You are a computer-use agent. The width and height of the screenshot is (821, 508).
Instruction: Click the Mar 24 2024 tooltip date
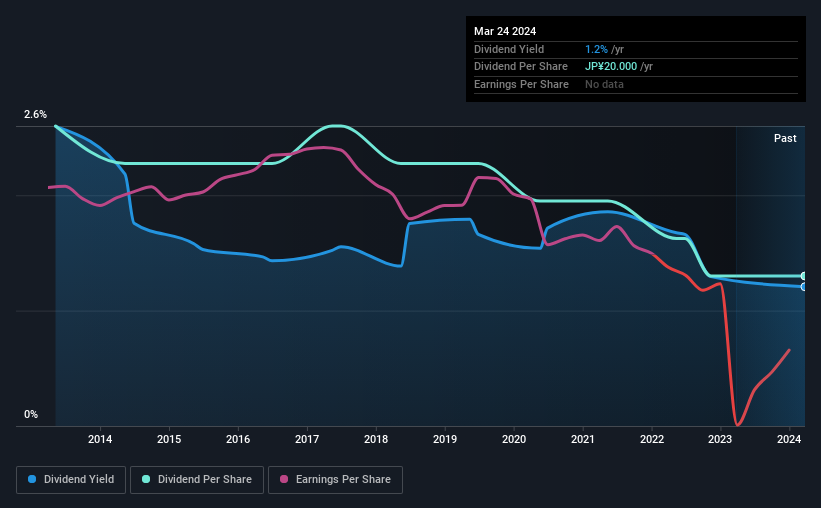(505, 31)
